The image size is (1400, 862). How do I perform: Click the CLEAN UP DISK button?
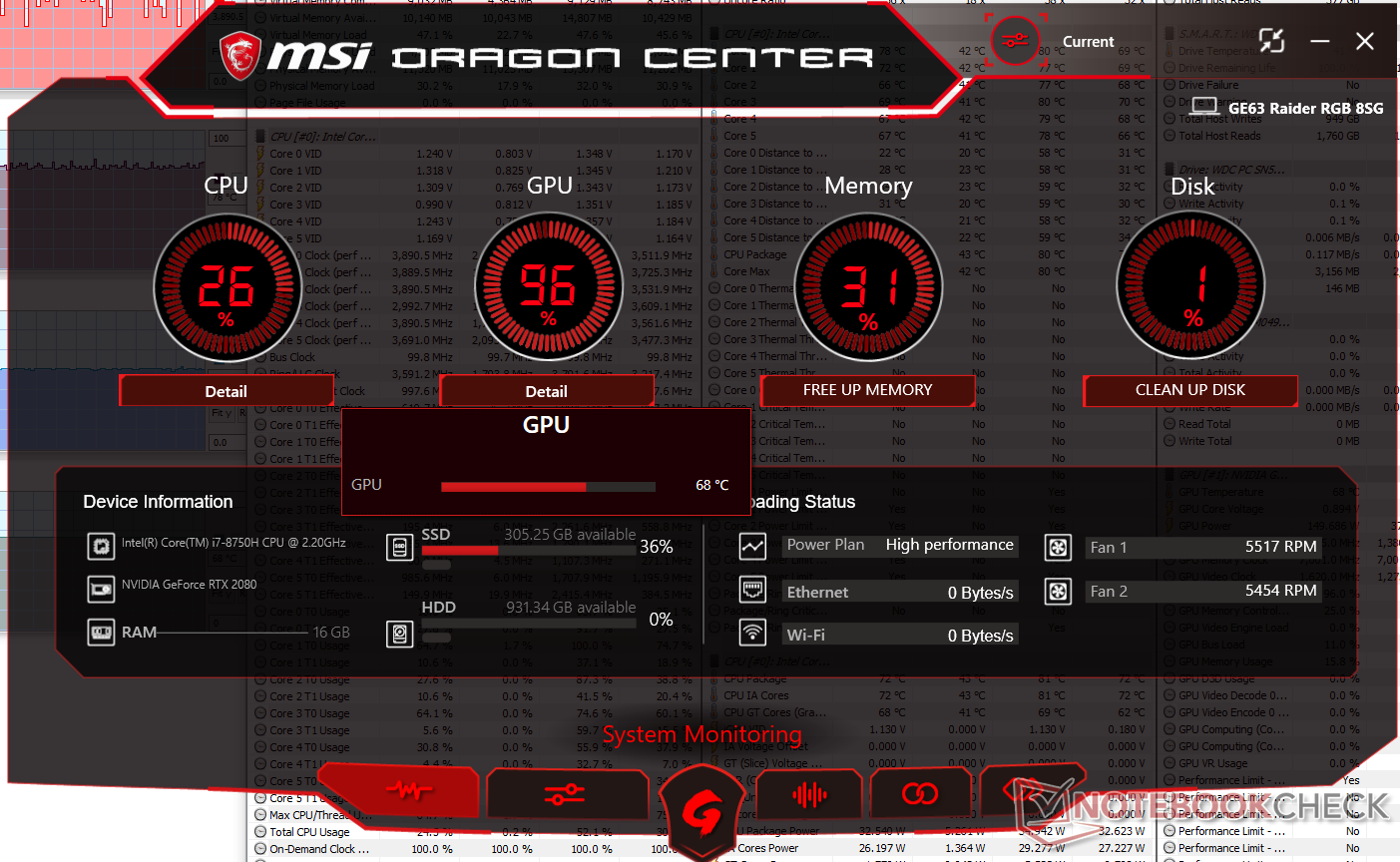1189,390
